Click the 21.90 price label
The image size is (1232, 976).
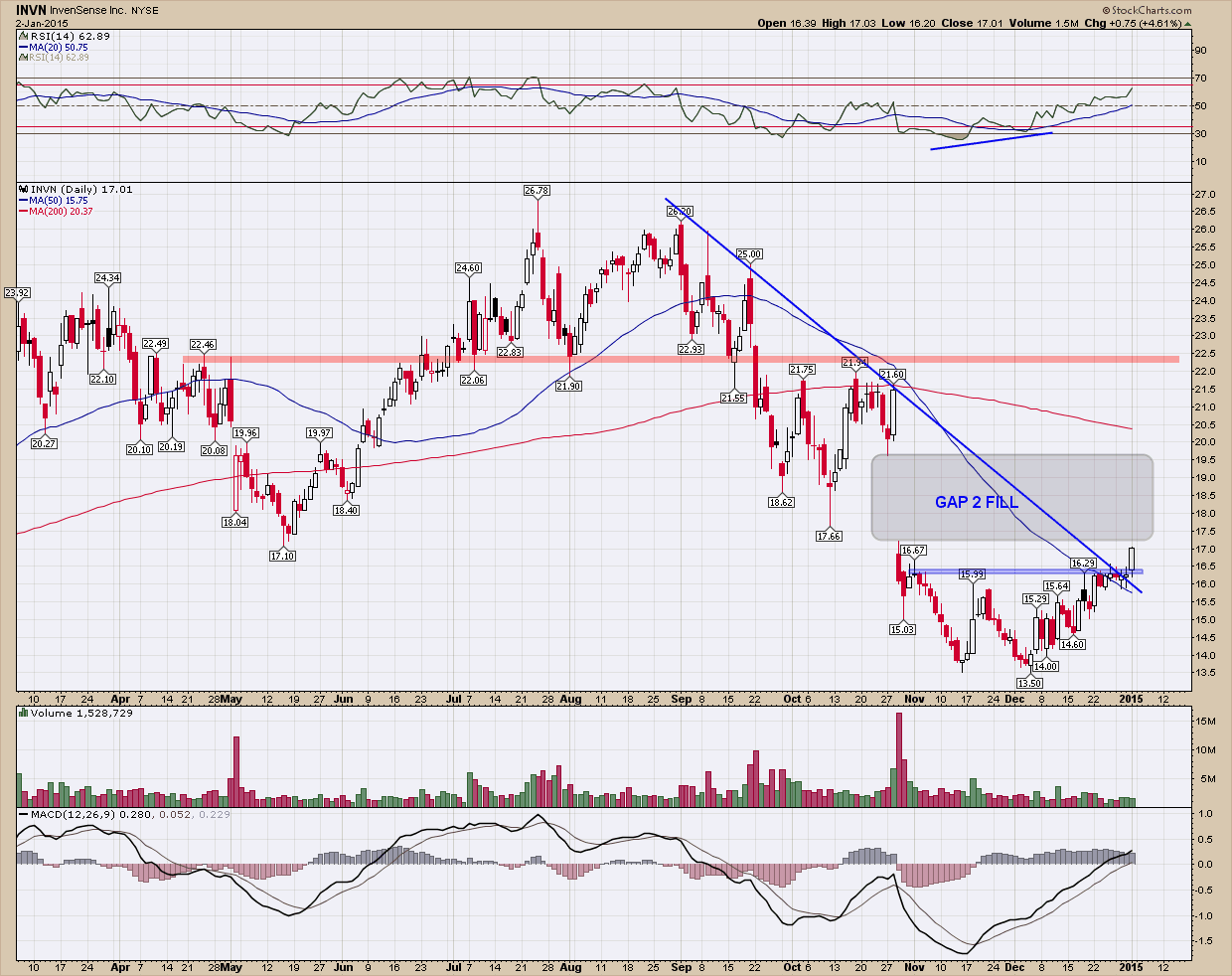[568, 387]
